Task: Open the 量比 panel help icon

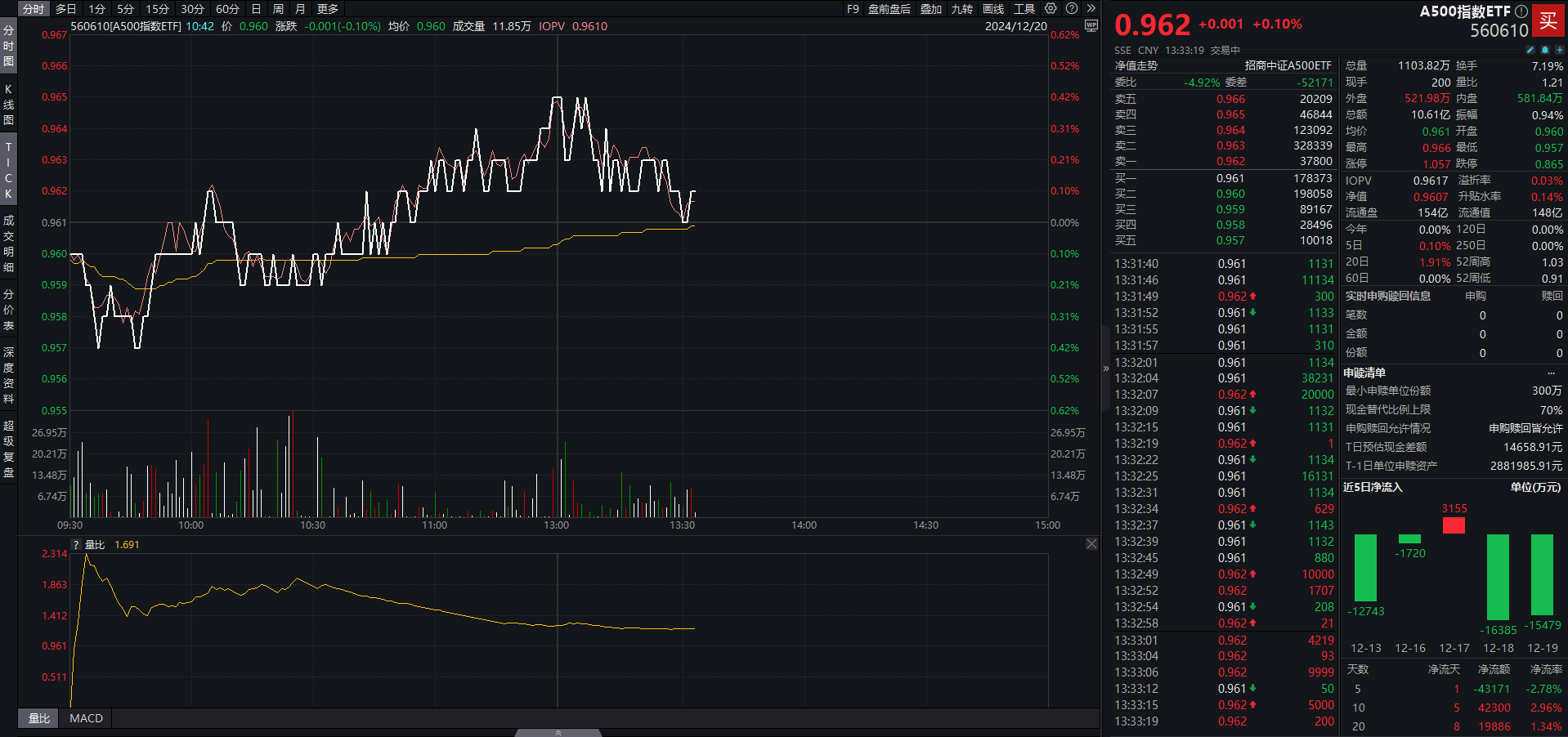Action: pyautogui.click(x=75, y=544)
